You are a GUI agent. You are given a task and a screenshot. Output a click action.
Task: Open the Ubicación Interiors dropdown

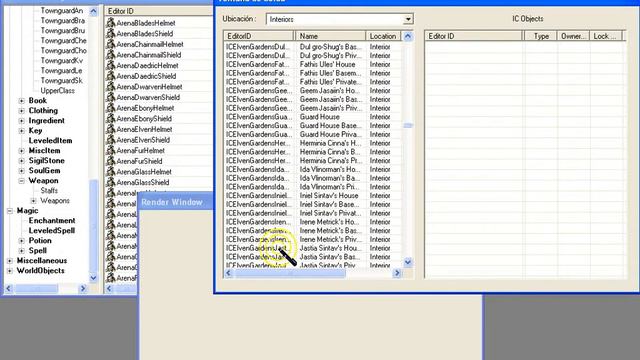(408, 19)
